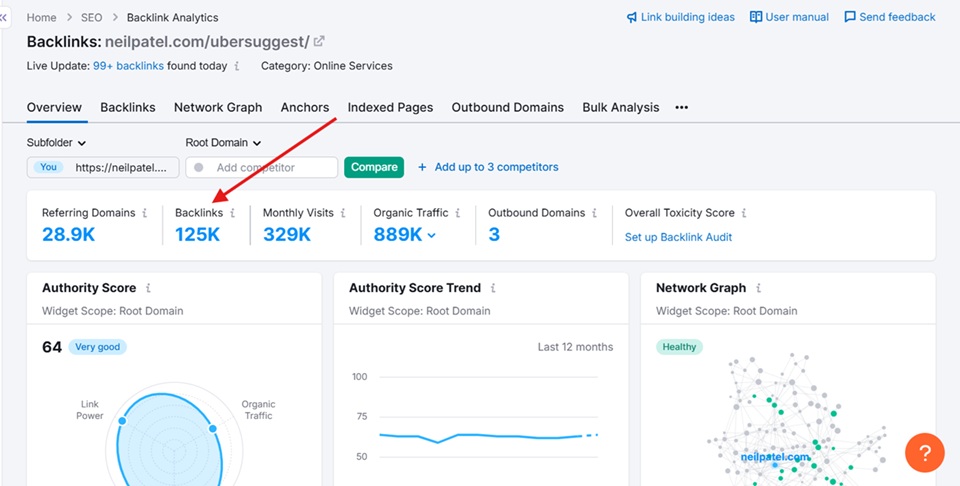960x486 pixels.
Task: Show info icon next to Backlinks metric
Action: tap(233, 213)
